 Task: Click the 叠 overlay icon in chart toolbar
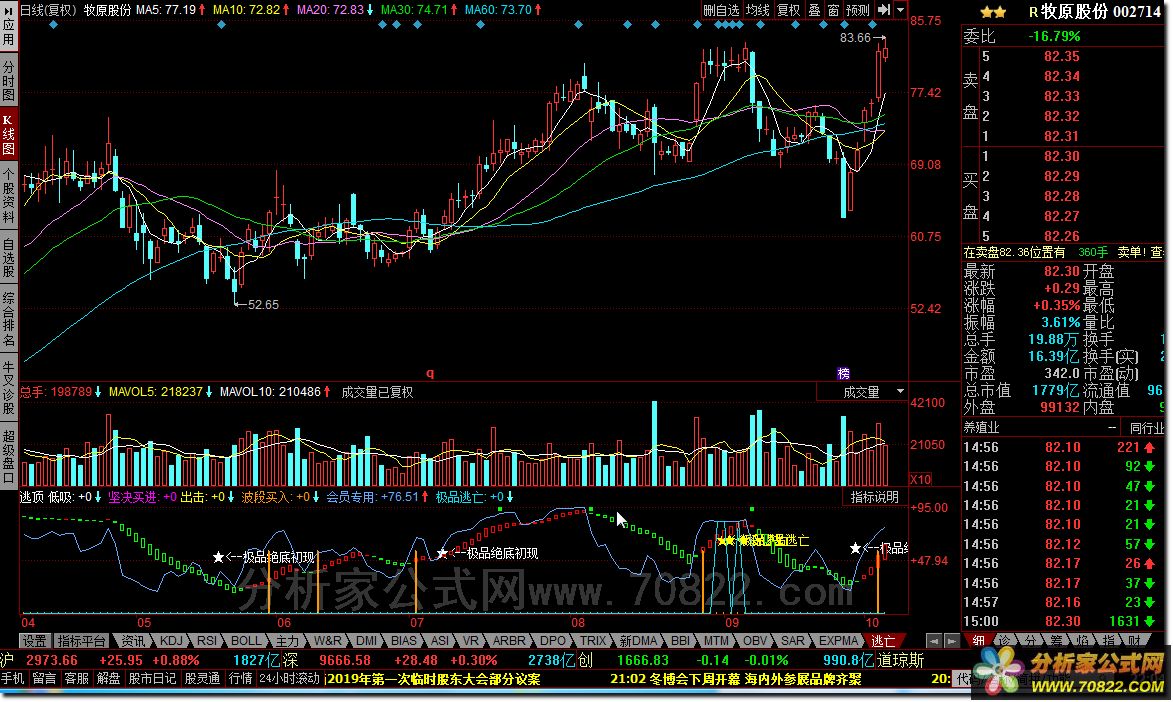coord(814,10)
